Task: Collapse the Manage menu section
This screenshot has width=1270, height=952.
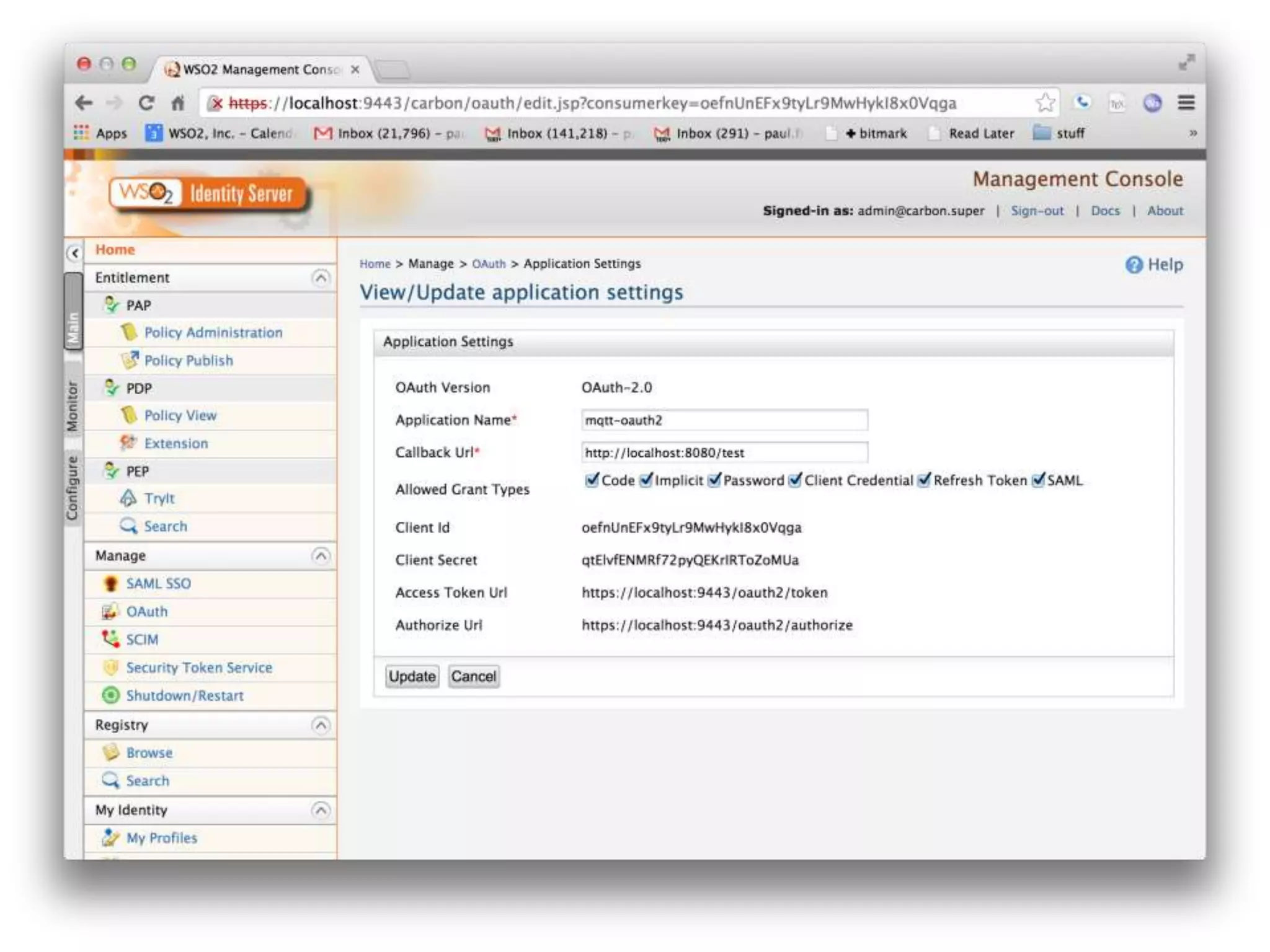Action: click(321, 555)
